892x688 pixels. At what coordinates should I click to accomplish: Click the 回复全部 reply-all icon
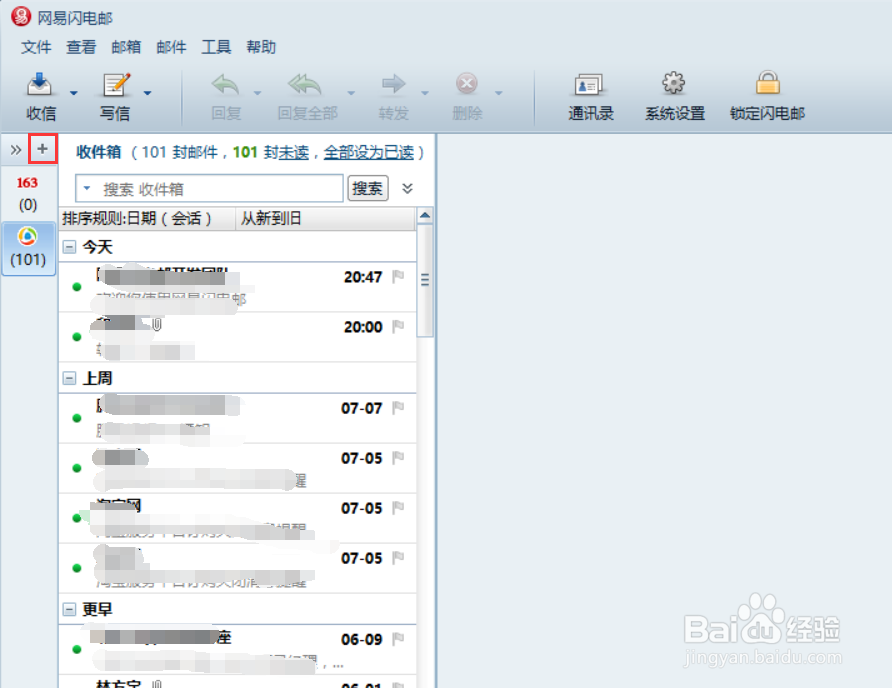click(x=305, y=84)
